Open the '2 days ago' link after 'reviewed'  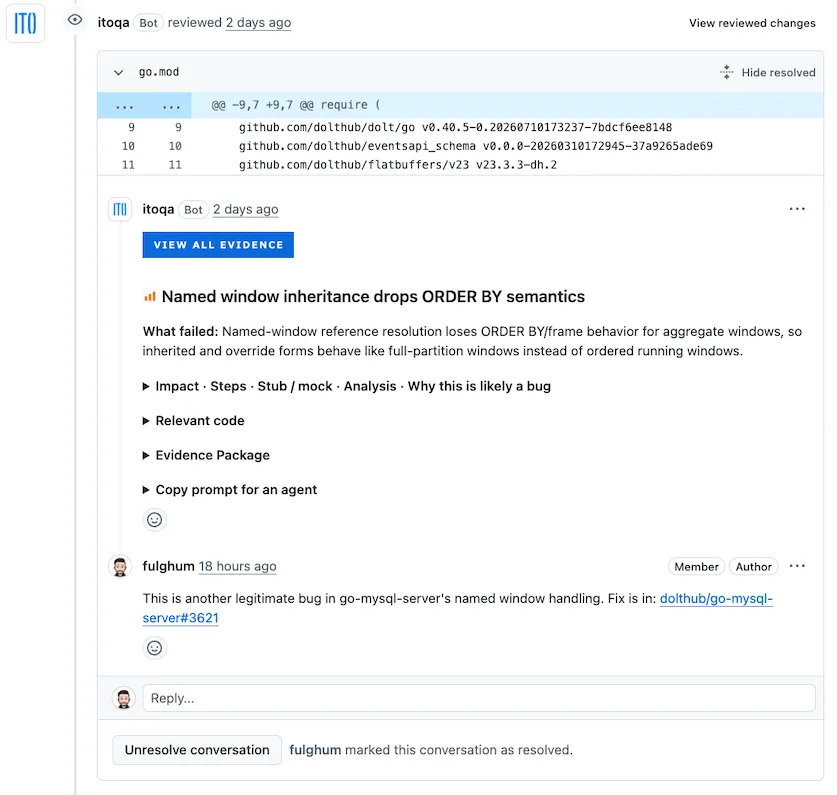coord(258,22)
